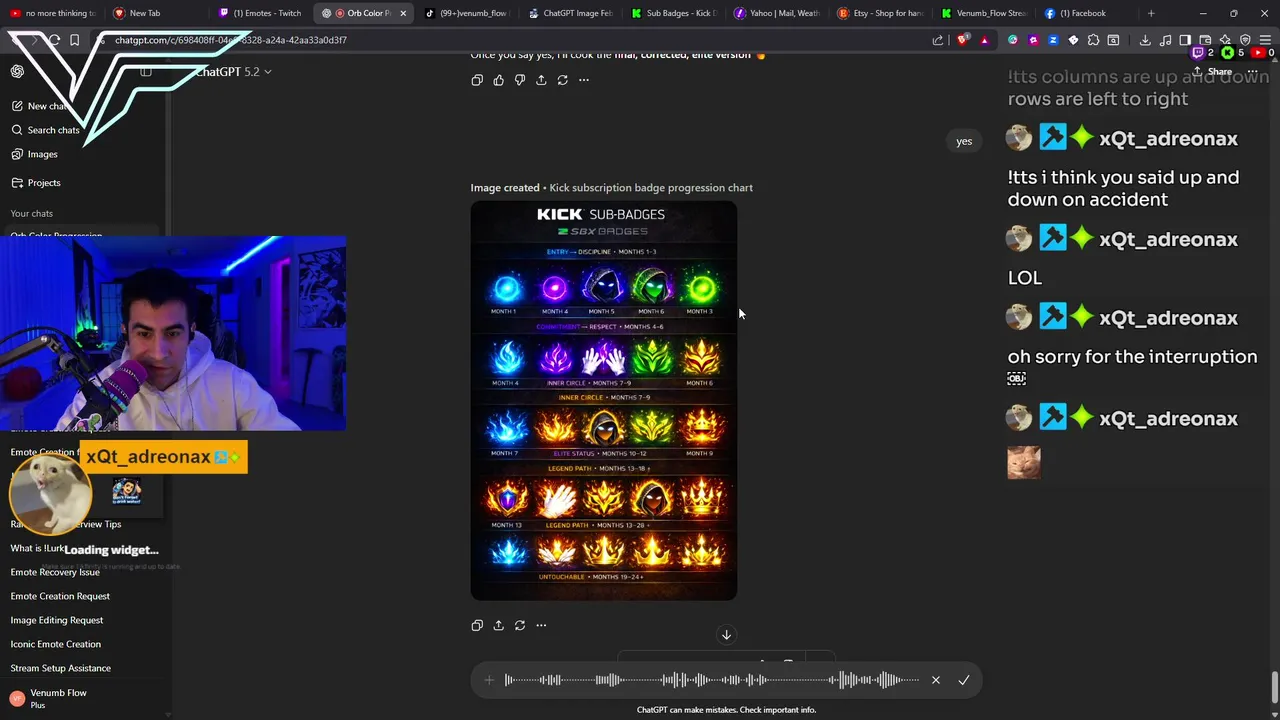The width and height of the screenshot is (1280, 720).
Task: Open the extensions puzzle-piece menu
Action: point(1093,40)
